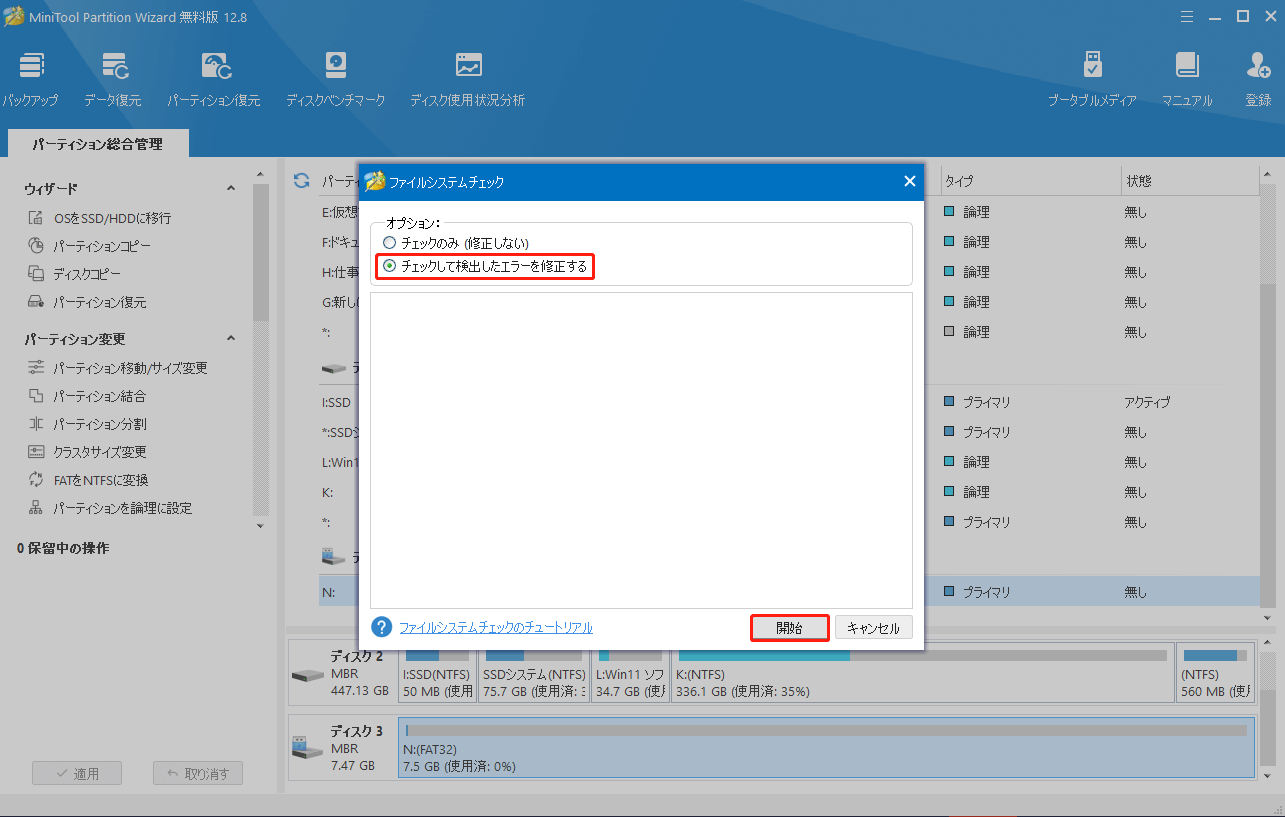Select パーティション分割 in the sidebar
Image resolution: width=1285 pixels, height=817 pixels.
pos(86,424)
